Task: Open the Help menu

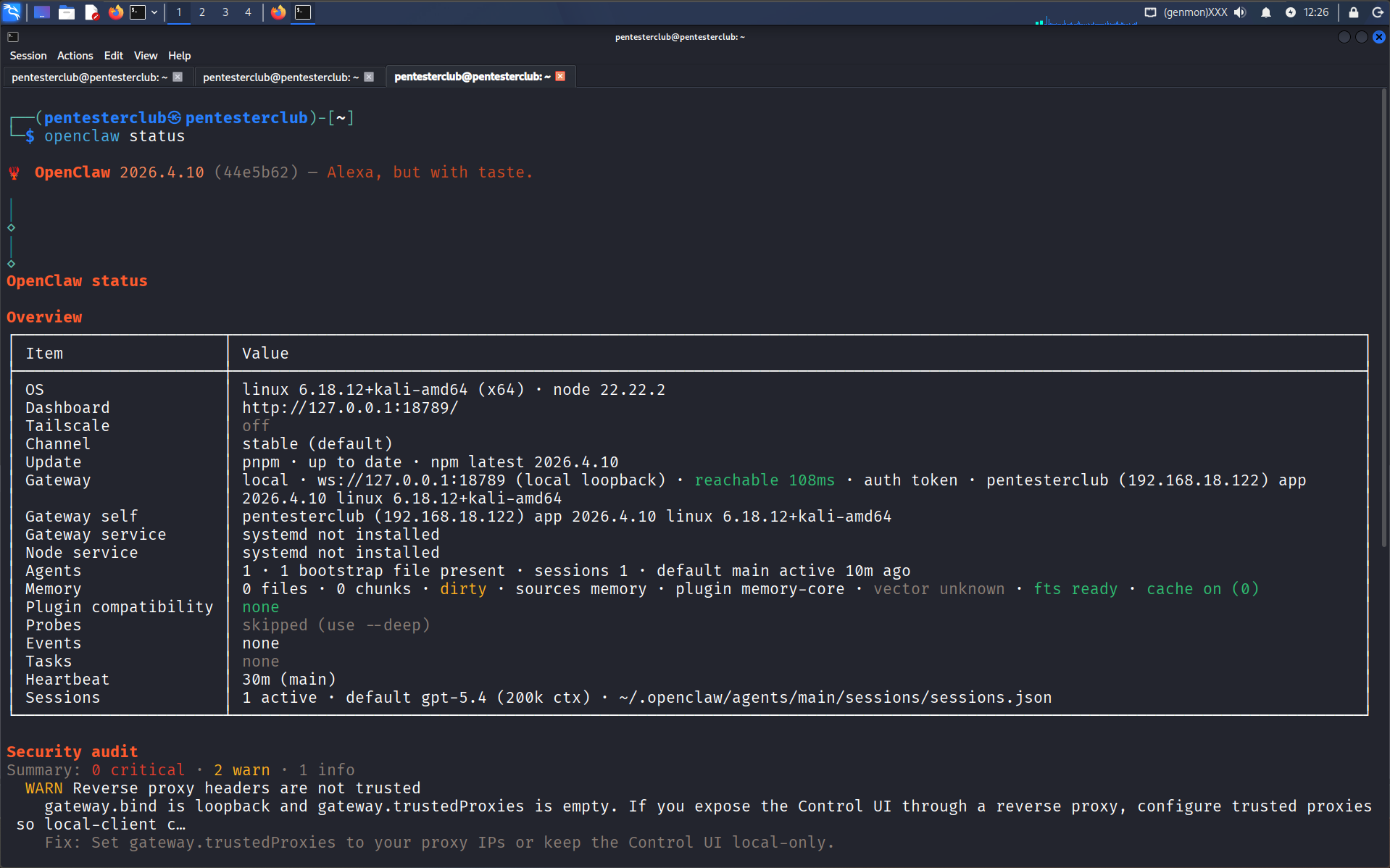Action: tap(180, 56)
